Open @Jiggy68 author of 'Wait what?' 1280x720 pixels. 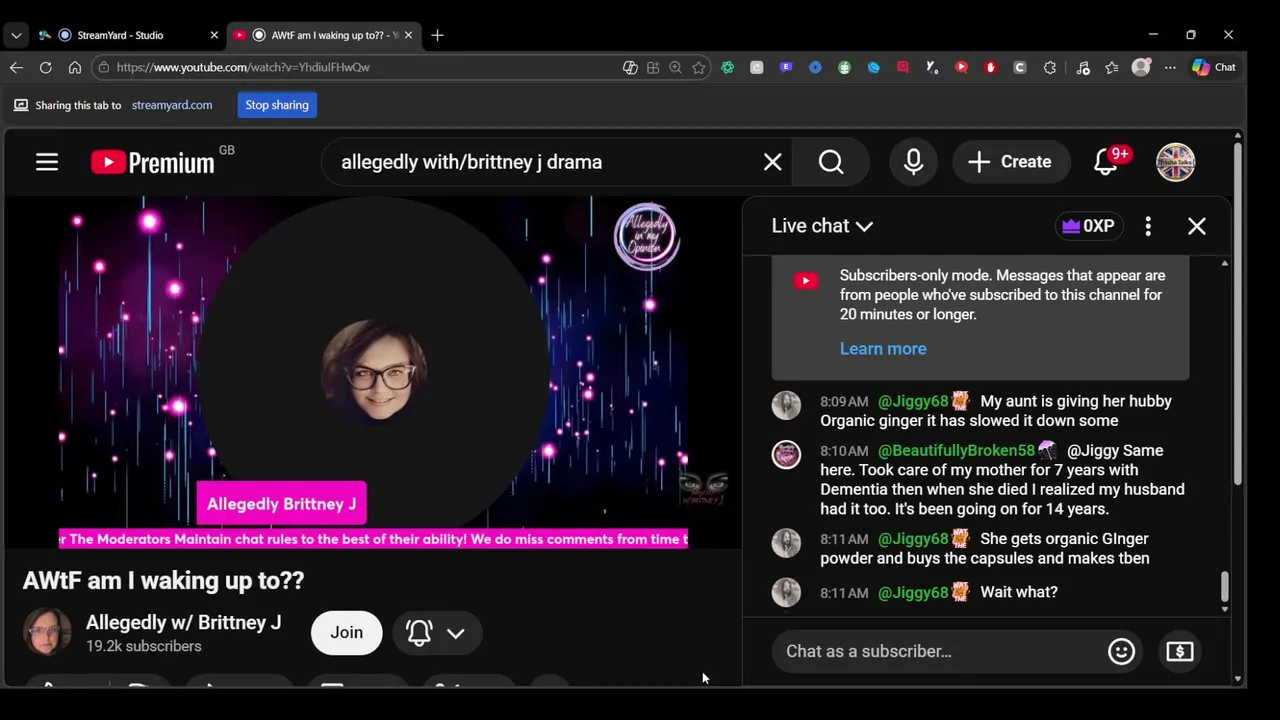coord(913,592)
